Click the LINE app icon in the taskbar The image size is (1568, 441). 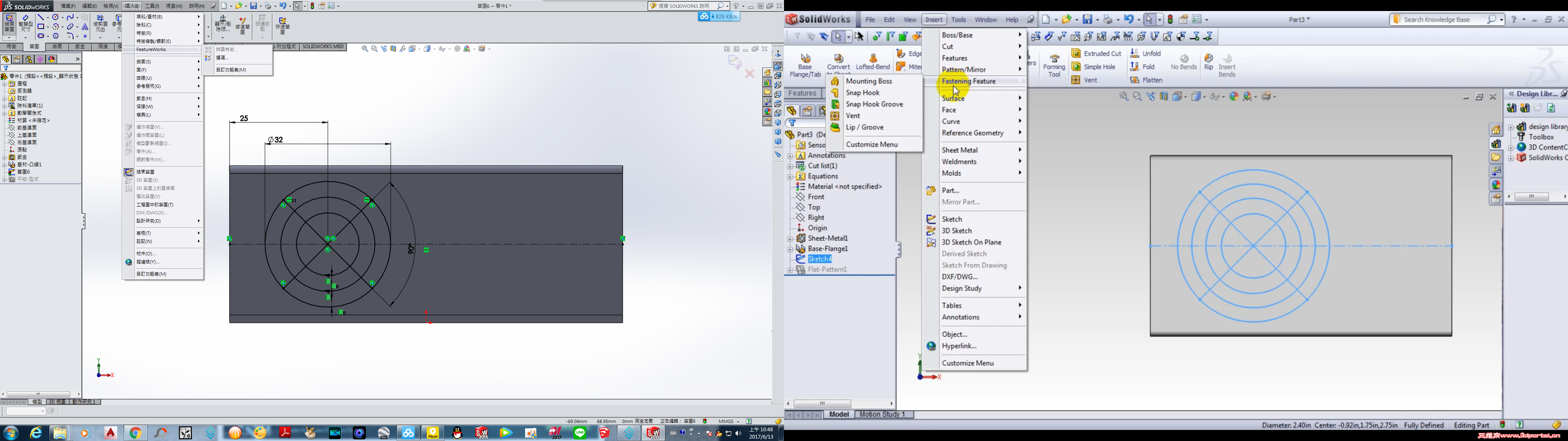click(579, 433)
